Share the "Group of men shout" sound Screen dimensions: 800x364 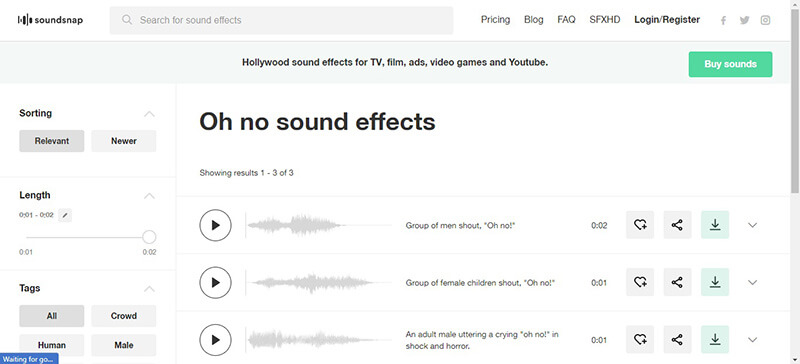(x=677, y=225)
